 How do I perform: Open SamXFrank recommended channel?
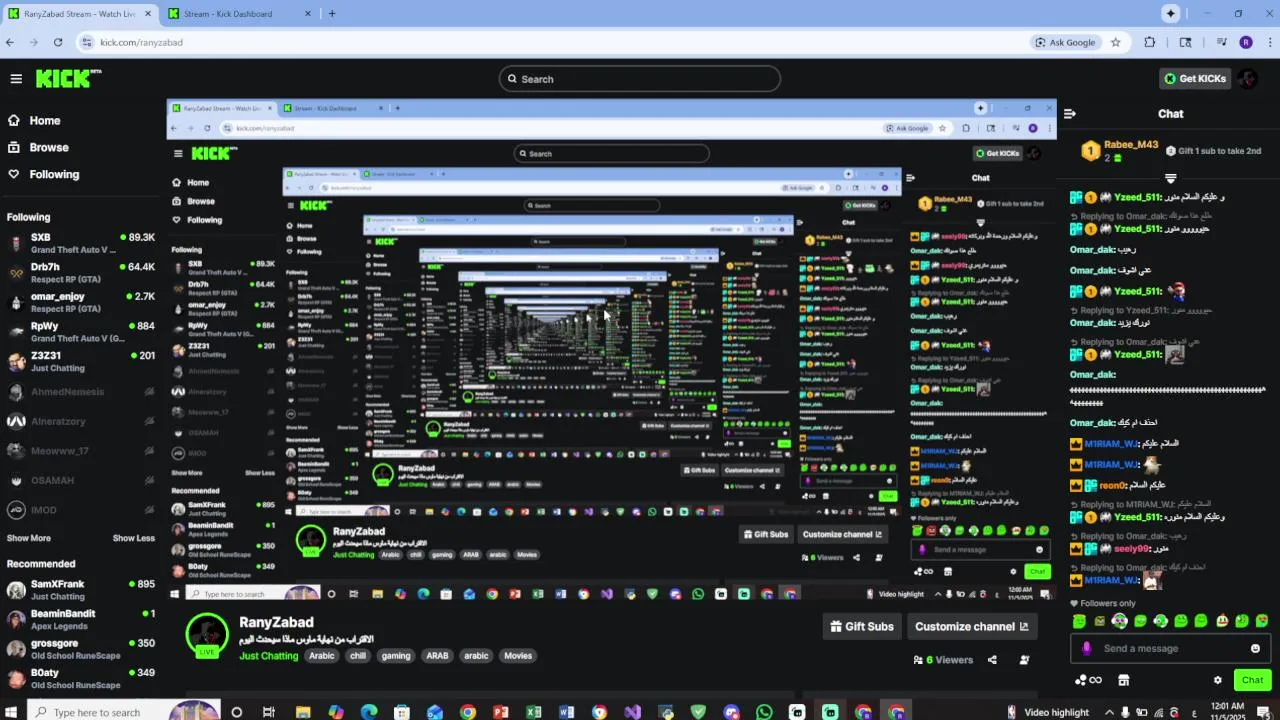tap(80, 589)
